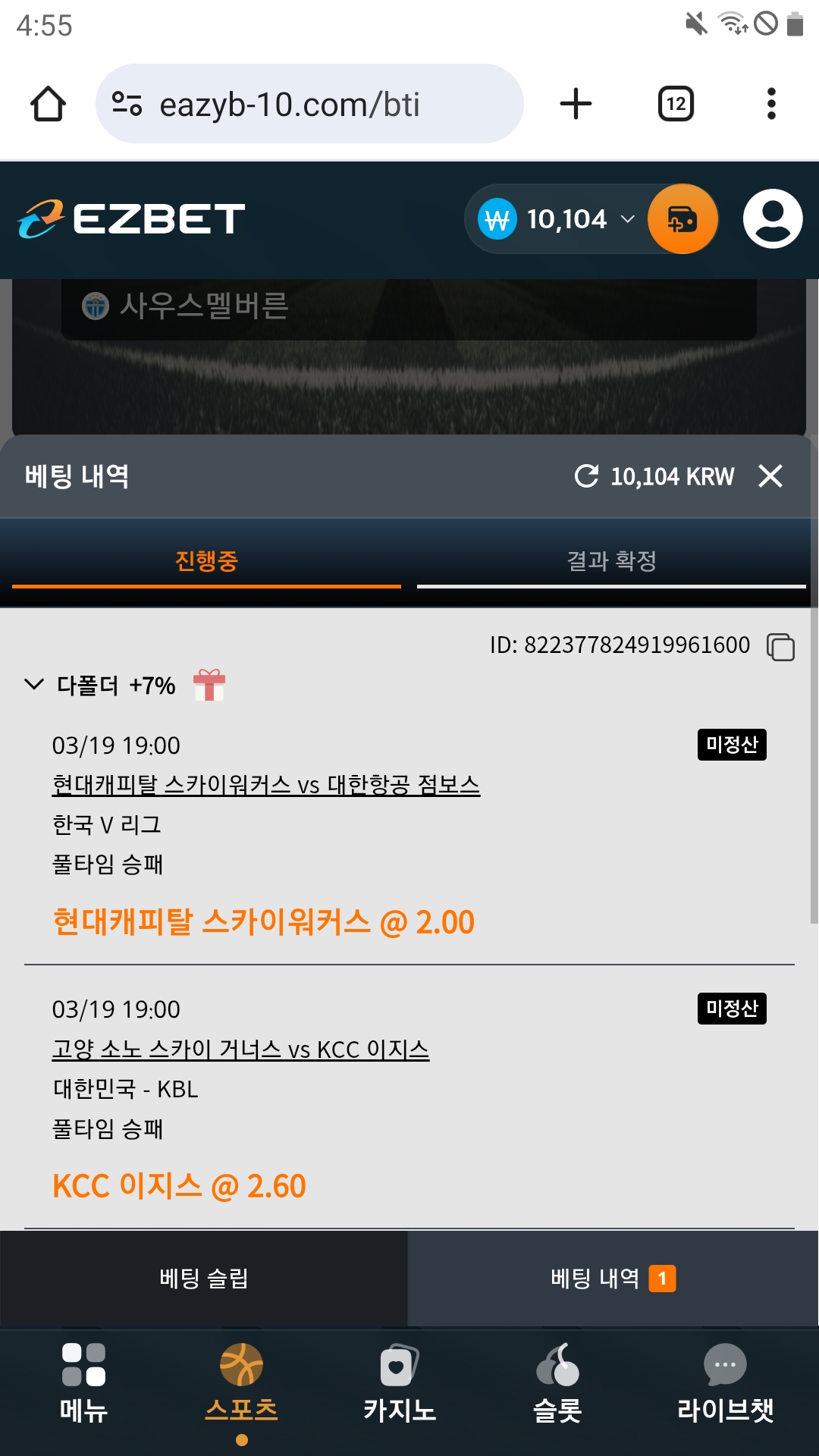This screenshot has height=1456, width=819.
Task: Copy the bet ID with copy icon
Action: [780, 647]
